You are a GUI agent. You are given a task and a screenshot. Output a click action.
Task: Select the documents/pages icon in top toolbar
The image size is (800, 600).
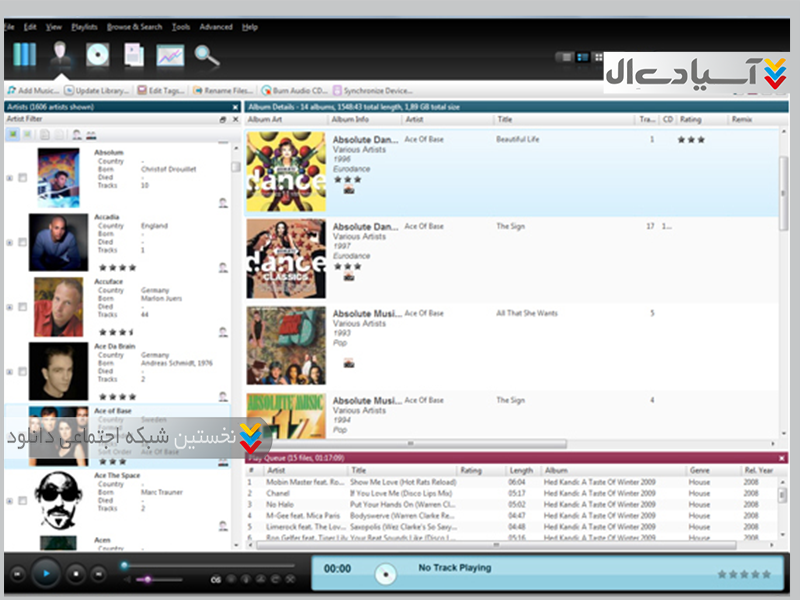coord(134,55)
